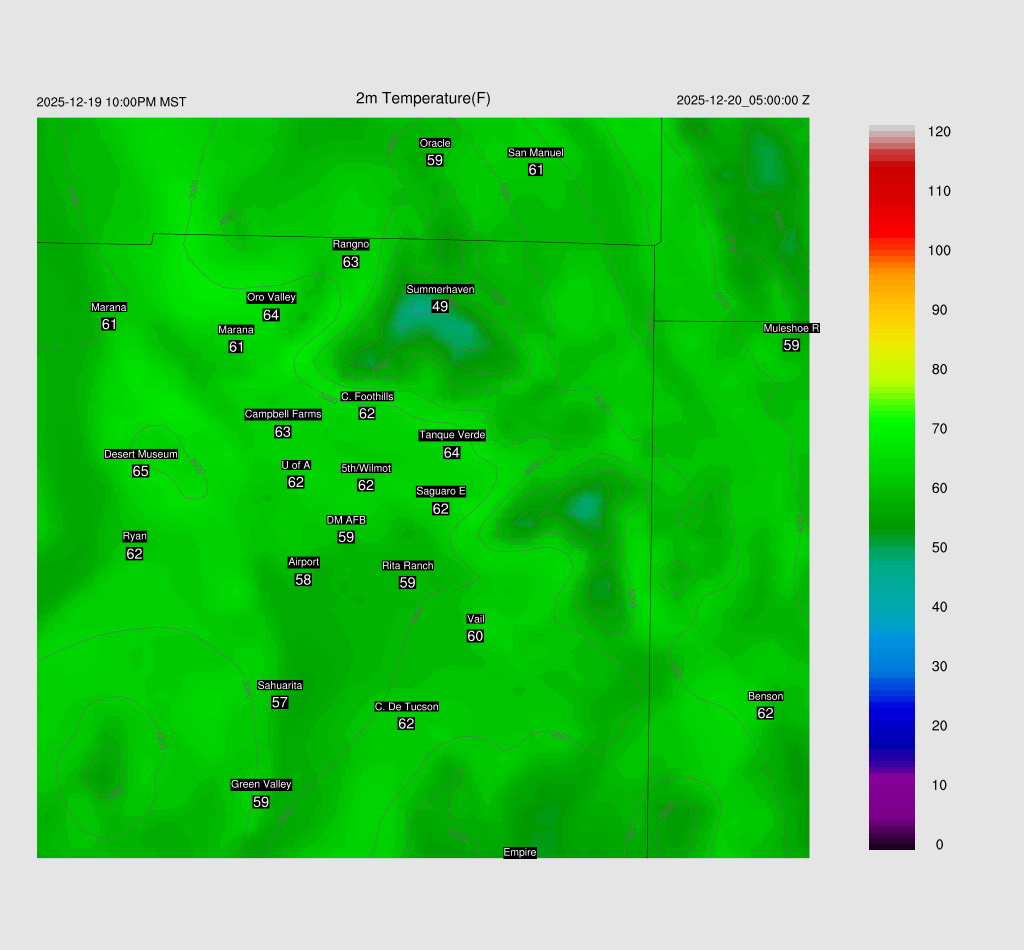Select the Muleshoe R station label
This screenshot has height=950, width=1024.
click(791, 328)
